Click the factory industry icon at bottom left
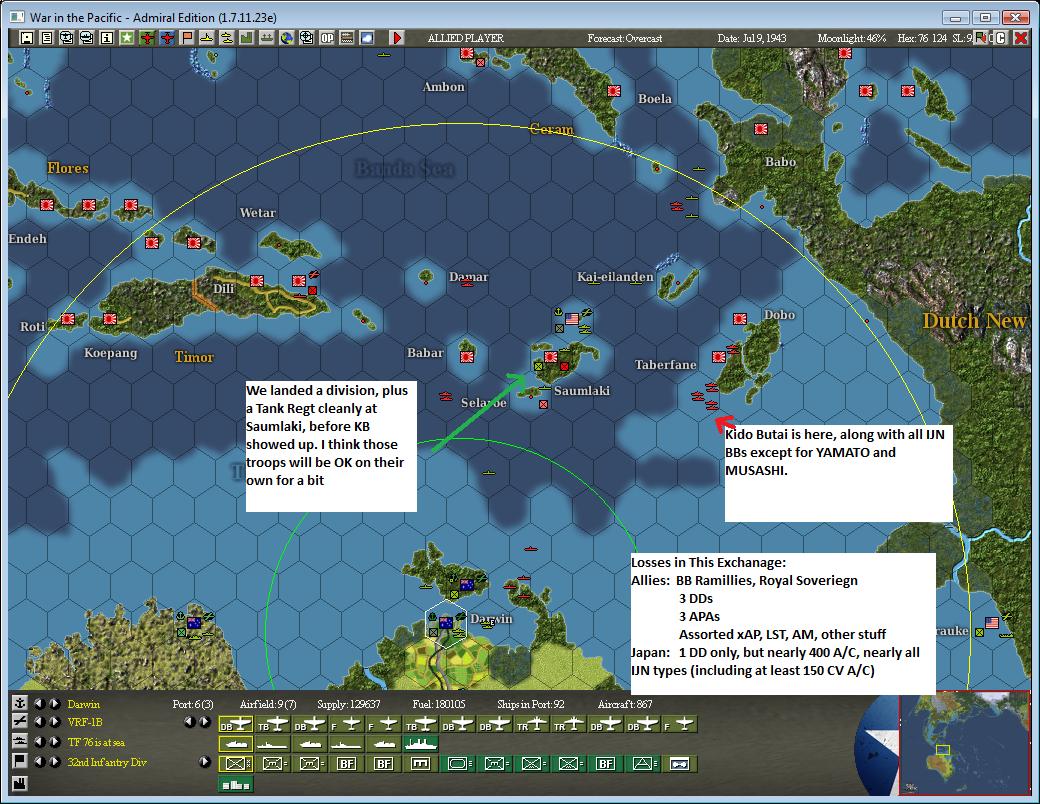 pyautogui.click(x=20, y=783)
